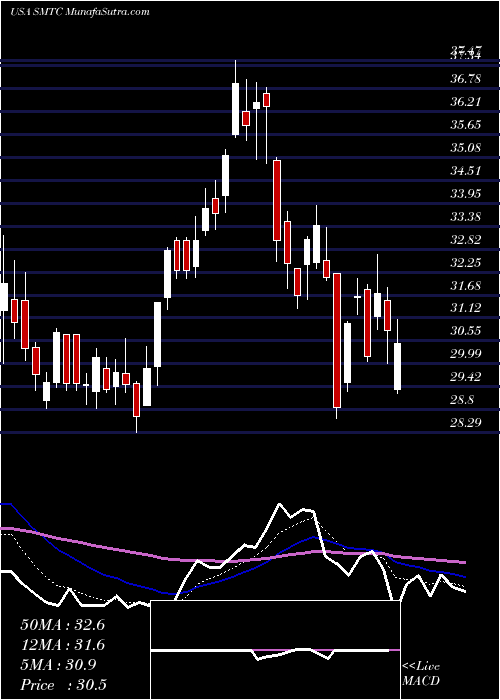The width and height of the screenshot is (500, 700).
Task: Click the 29.42 price axis label
Action: point(466,376)
